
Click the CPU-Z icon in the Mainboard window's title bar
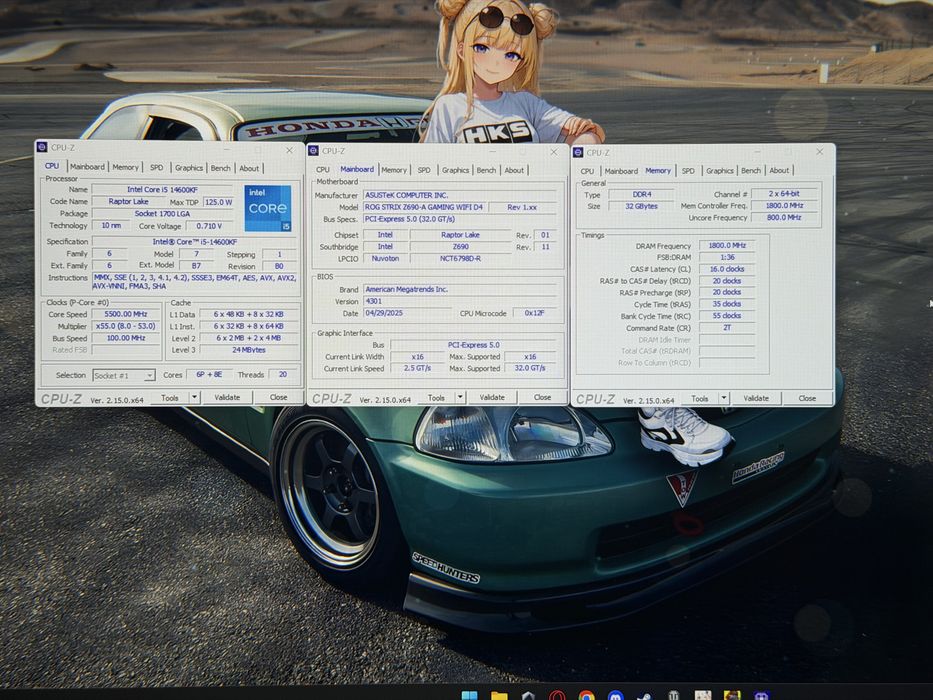tap(314, 151)
